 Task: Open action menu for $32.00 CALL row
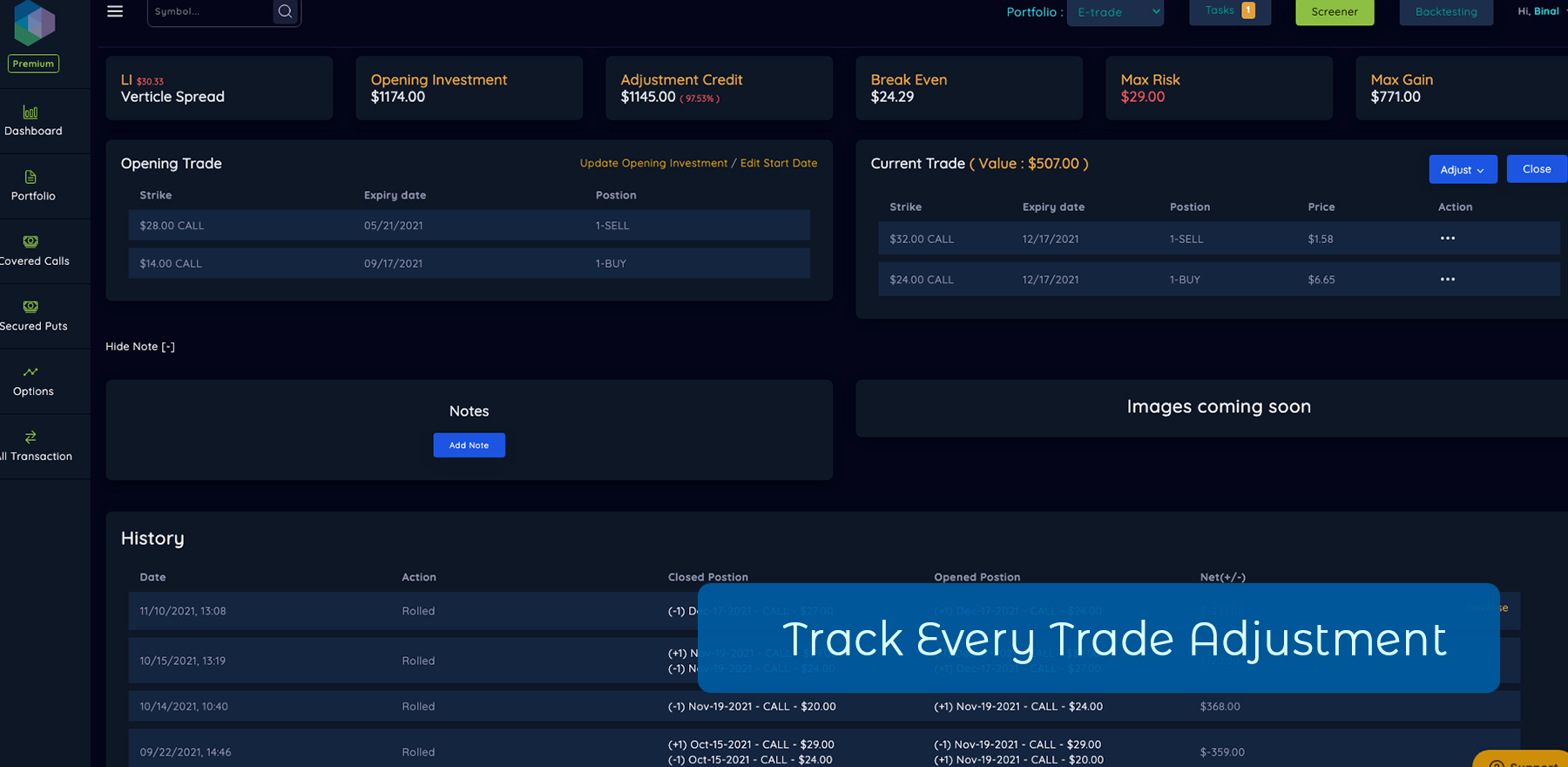point(1448,239)
